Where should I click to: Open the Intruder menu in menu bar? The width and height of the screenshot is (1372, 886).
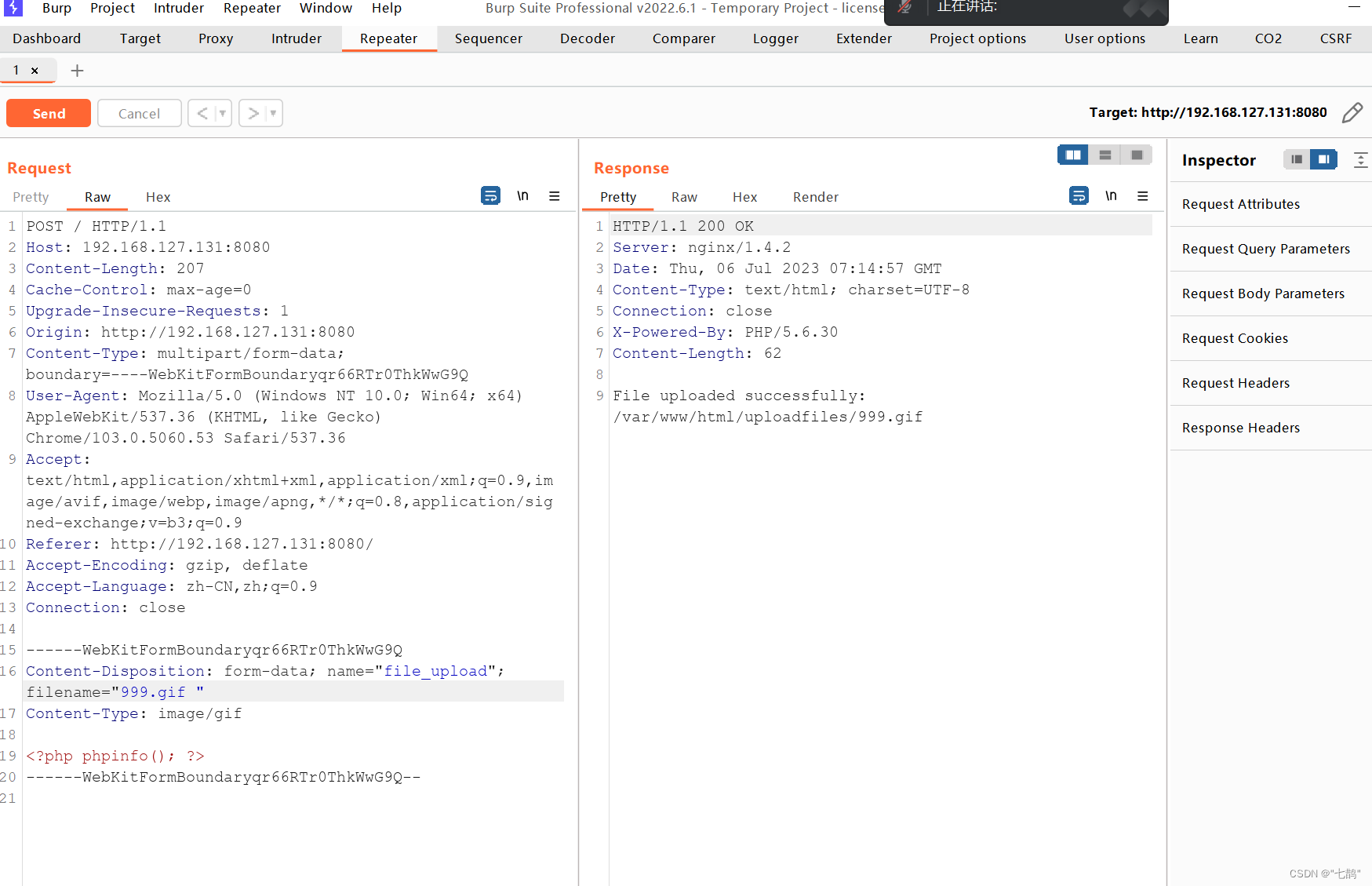[x=179, y=8]
